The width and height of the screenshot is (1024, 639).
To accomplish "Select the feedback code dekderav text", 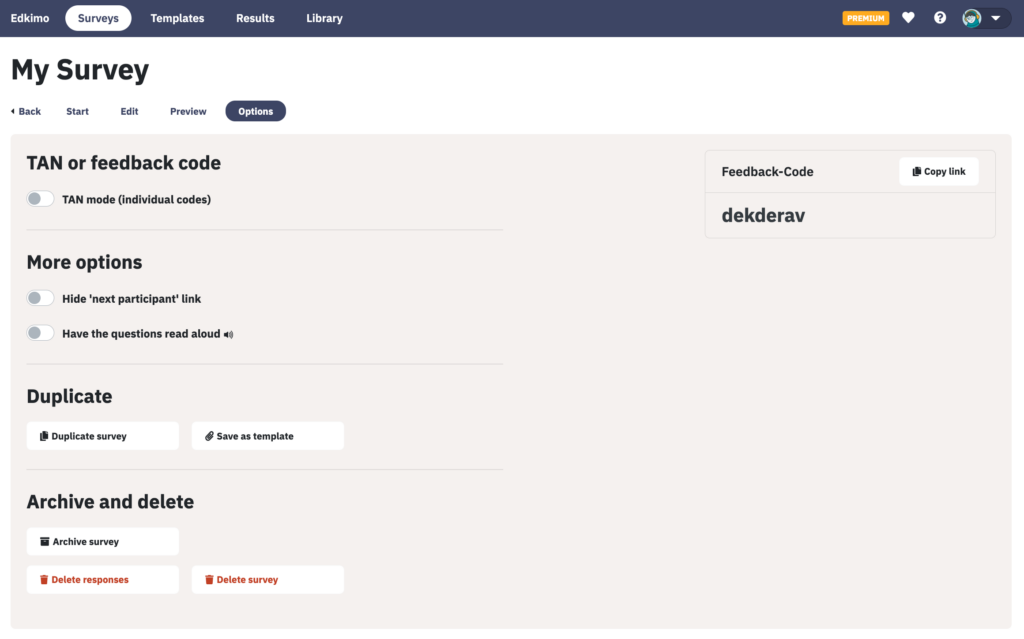I will (x=763, y=215).
